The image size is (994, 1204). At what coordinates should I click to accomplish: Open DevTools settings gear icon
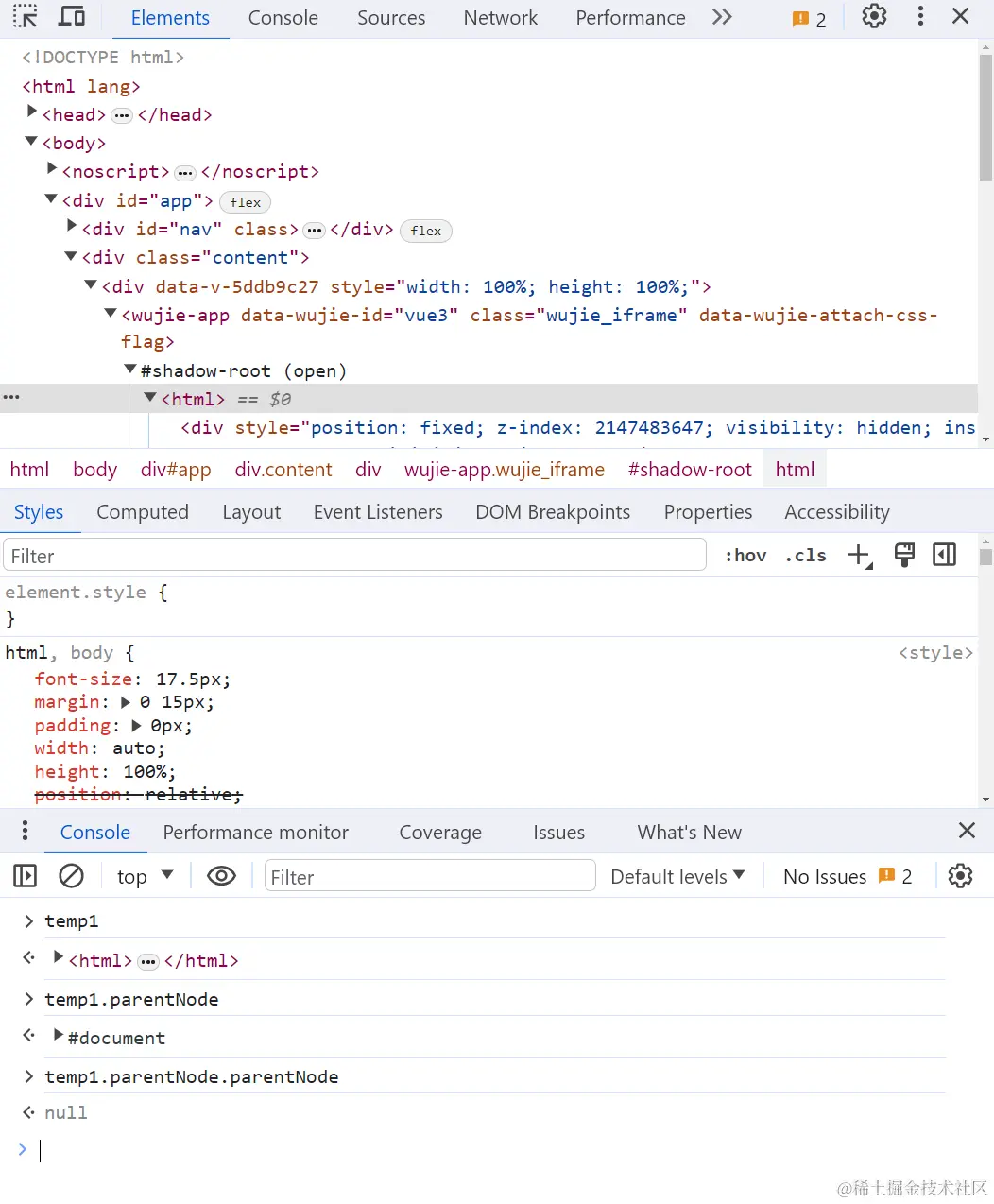874,17
